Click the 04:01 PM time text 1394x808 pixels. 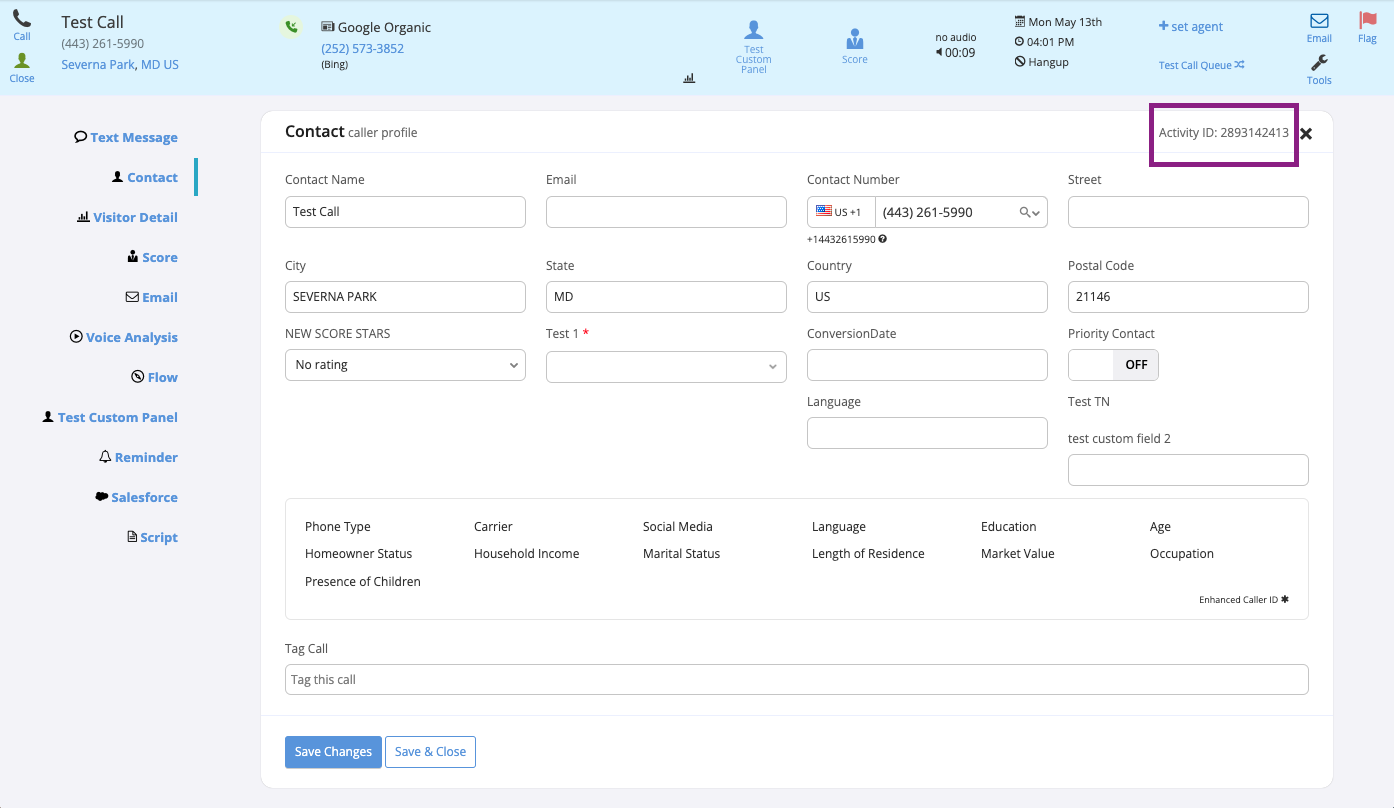point(1051,42)
